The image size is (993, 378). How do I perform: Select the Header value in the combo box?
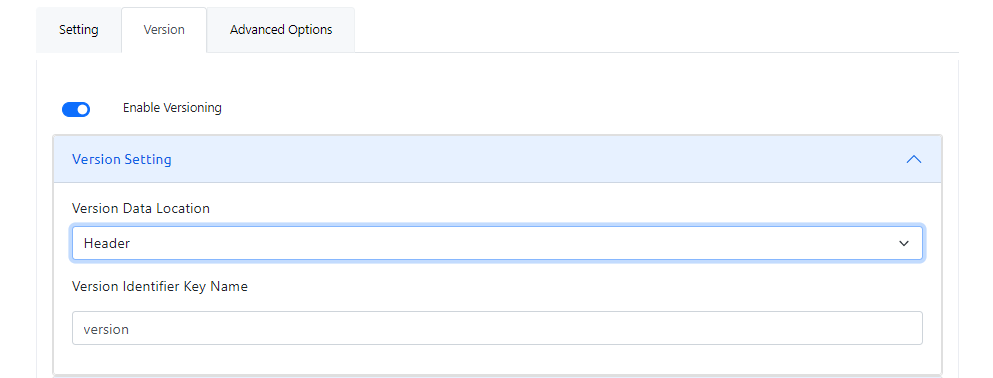106,243
